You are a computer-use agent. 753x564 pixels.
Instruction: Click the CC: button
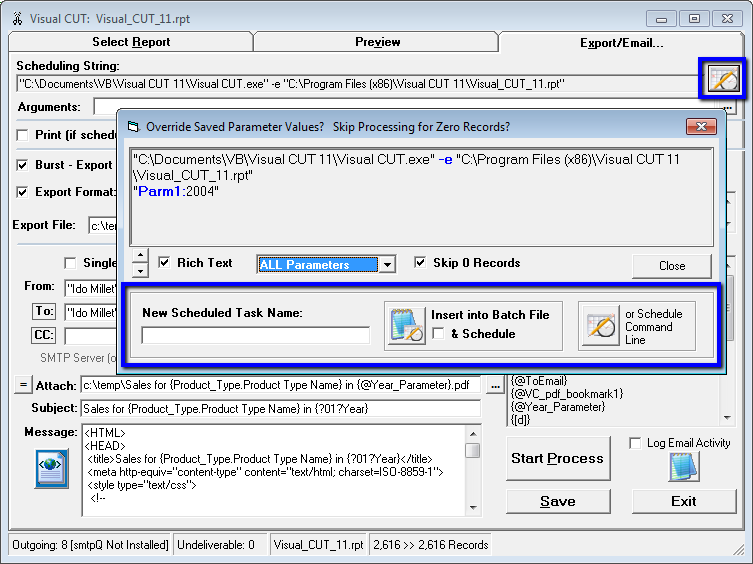point(44,335)
